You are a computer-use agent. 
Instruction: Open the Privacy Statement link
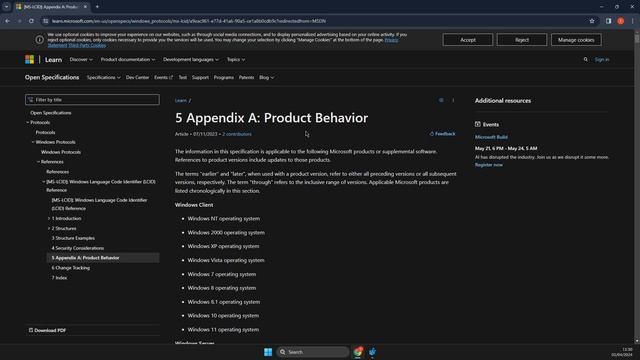coord(391,40)
